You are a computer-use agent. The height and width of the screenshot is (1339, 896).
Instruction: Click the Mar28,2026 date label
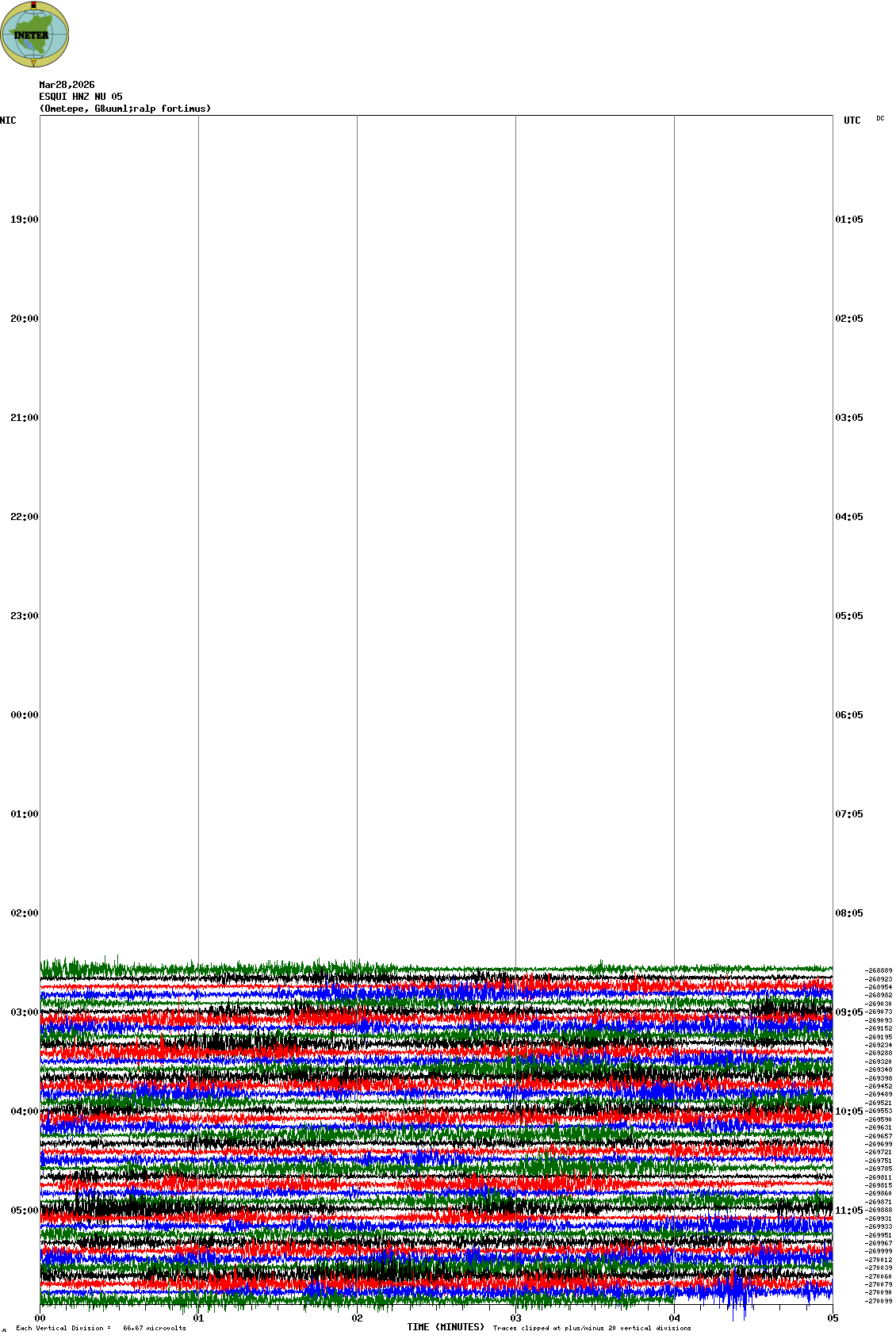click(67, 85)
